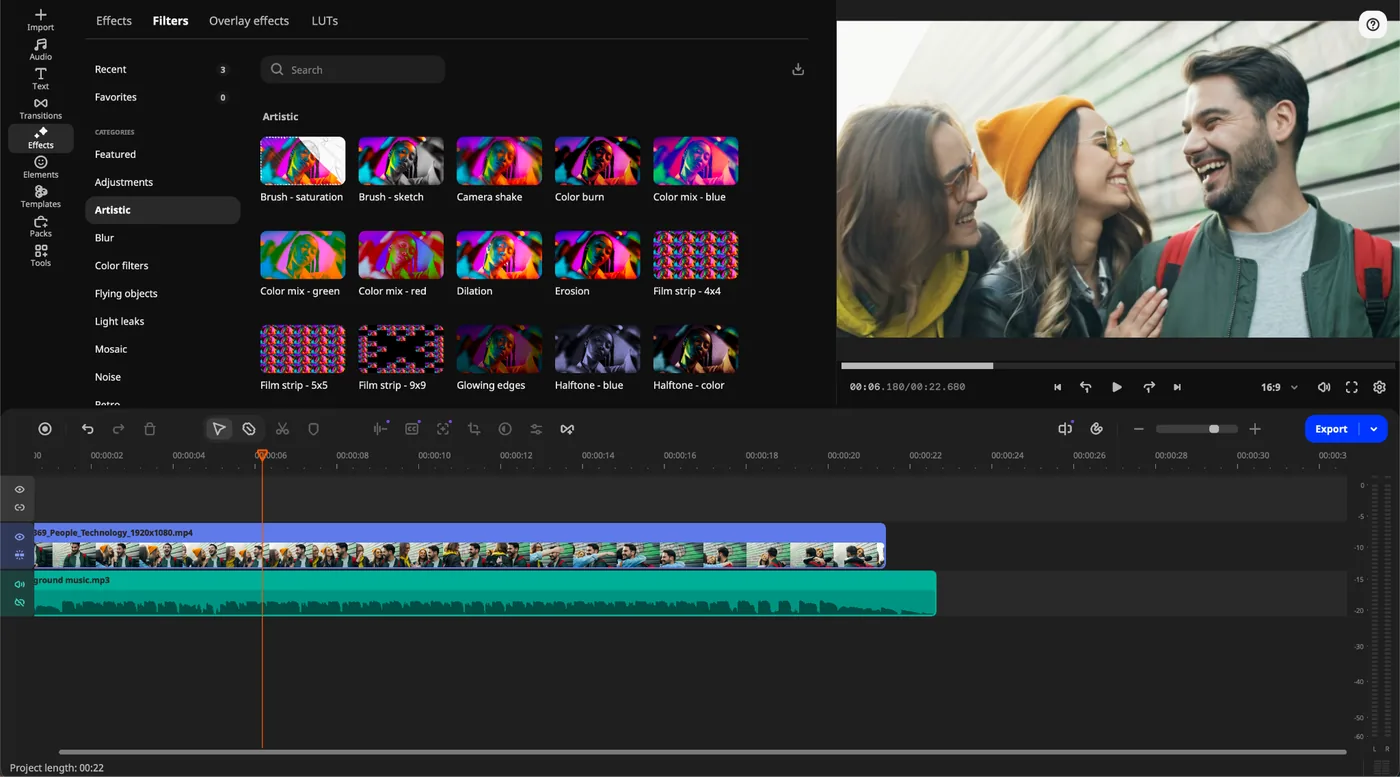Start recording with the record button
Viewport: 1400px width, 777px height.
45,429
